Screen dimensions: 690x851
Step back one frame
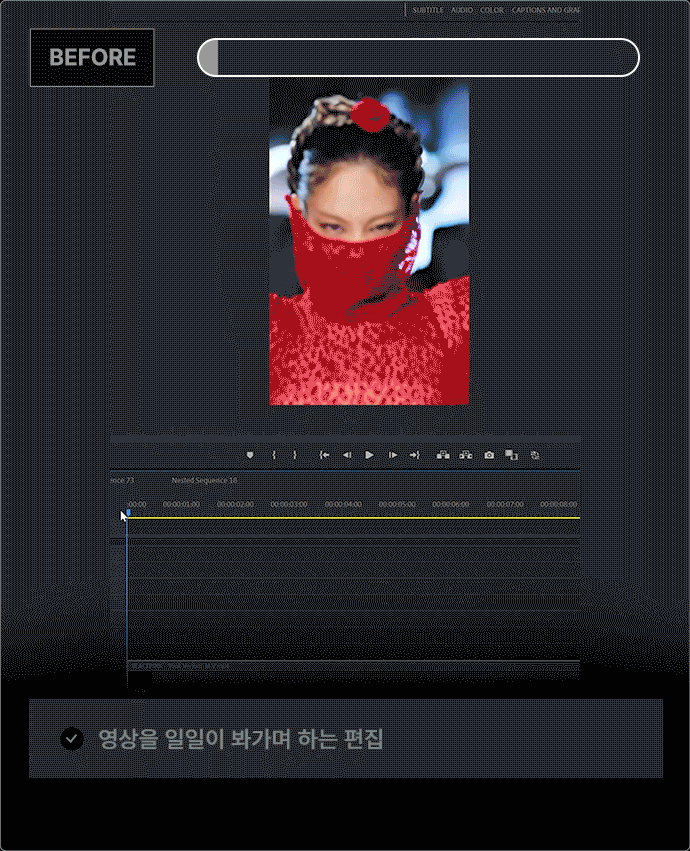point(347,455)
